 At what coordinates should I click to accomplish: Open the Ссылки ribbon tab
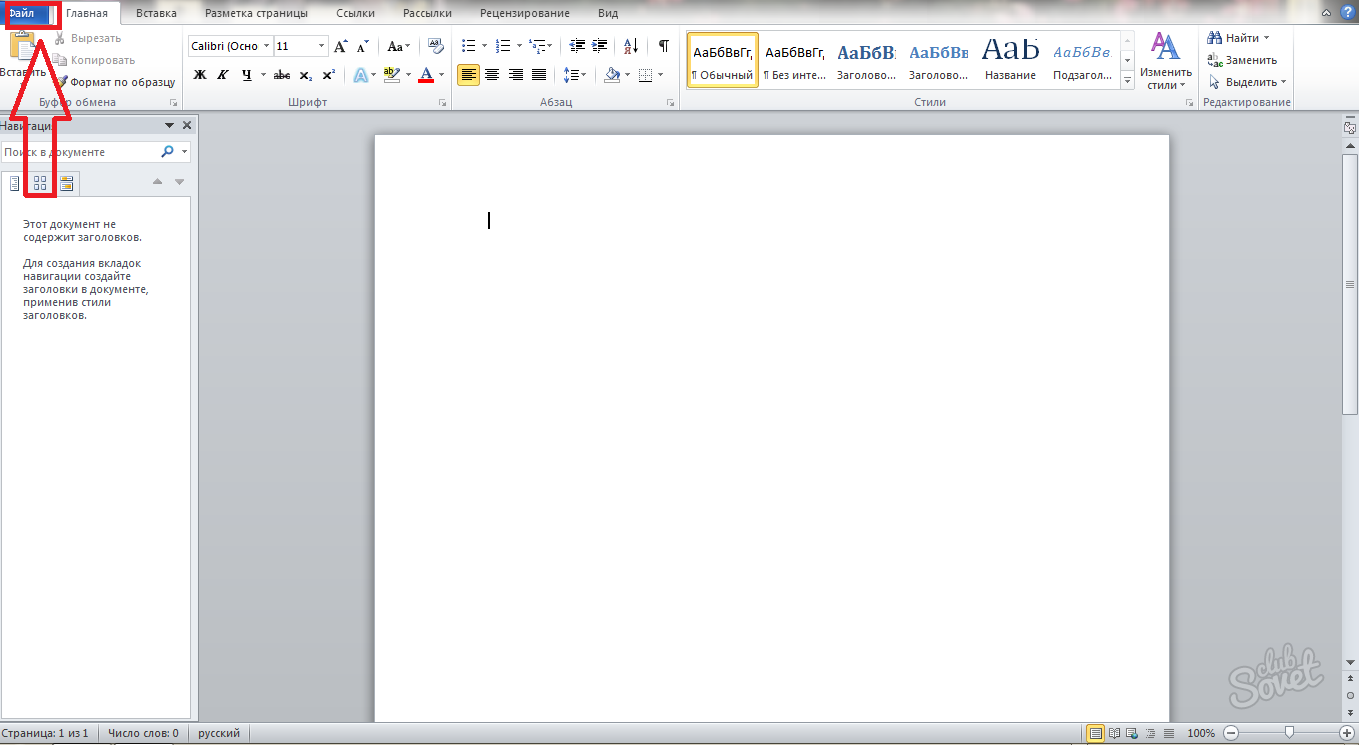pyautogui.click(x=355, y=13)
